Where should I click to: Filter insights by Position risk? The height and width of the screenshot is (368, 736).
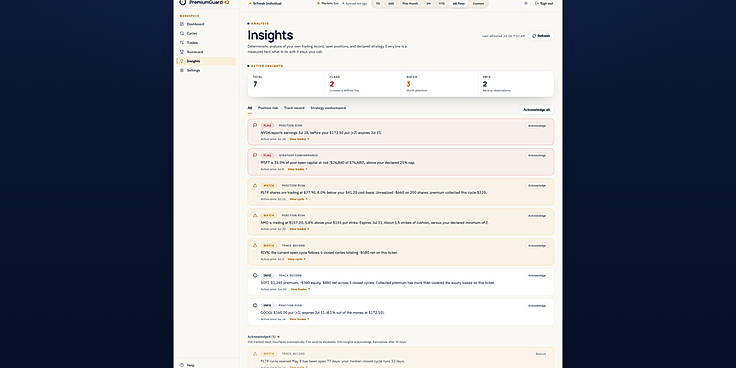[268, 108]
